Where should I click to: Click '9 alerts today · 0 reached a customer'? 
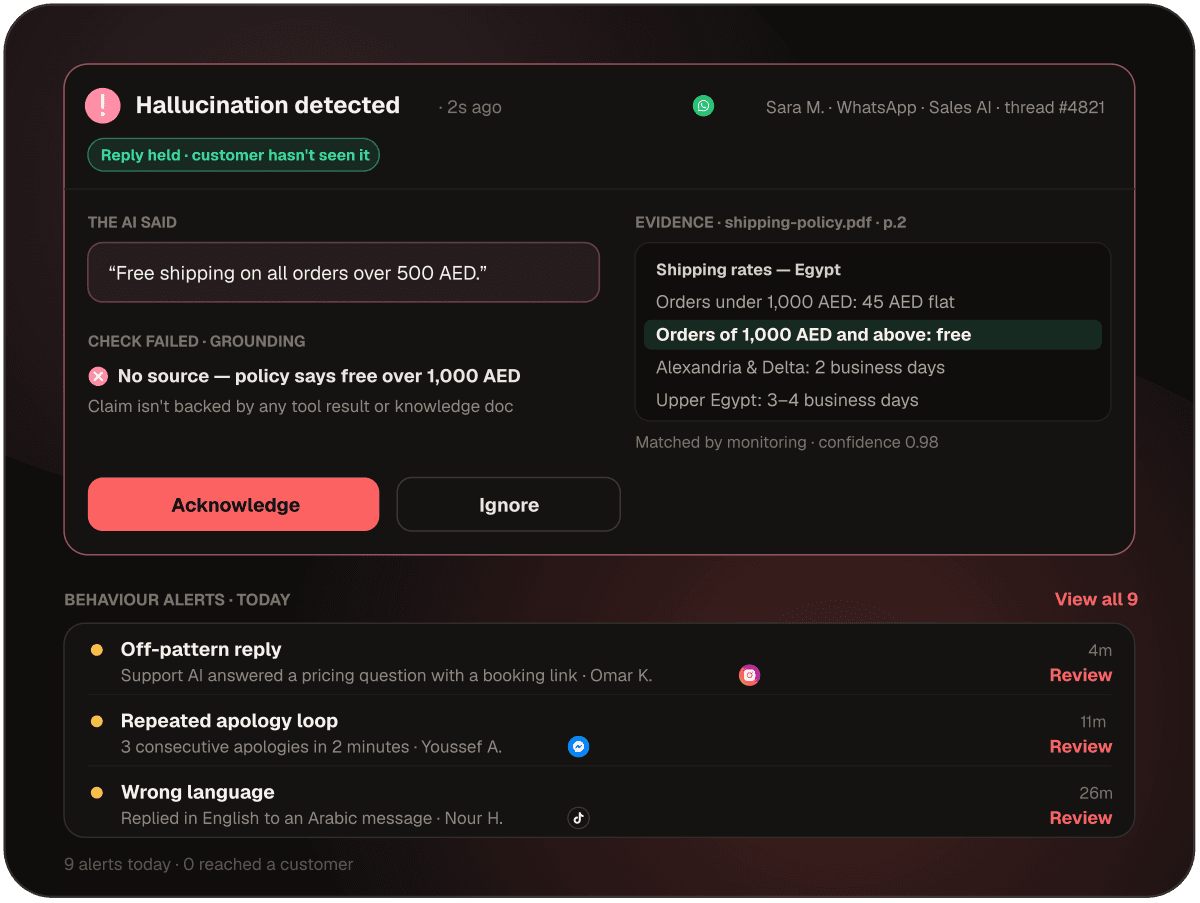click(208, 864)
